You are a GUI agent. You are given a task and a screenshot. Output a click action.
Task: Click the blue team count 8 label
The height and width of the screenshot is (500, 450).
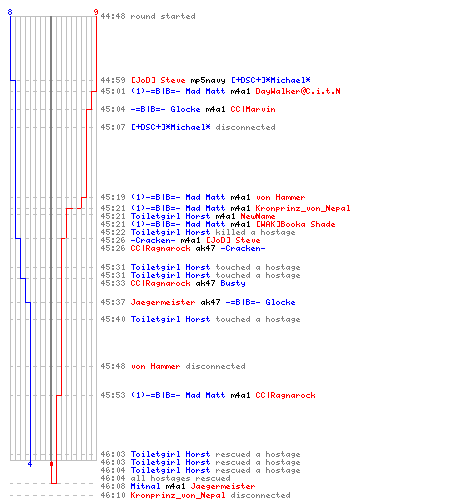click(x=10, y=12)
